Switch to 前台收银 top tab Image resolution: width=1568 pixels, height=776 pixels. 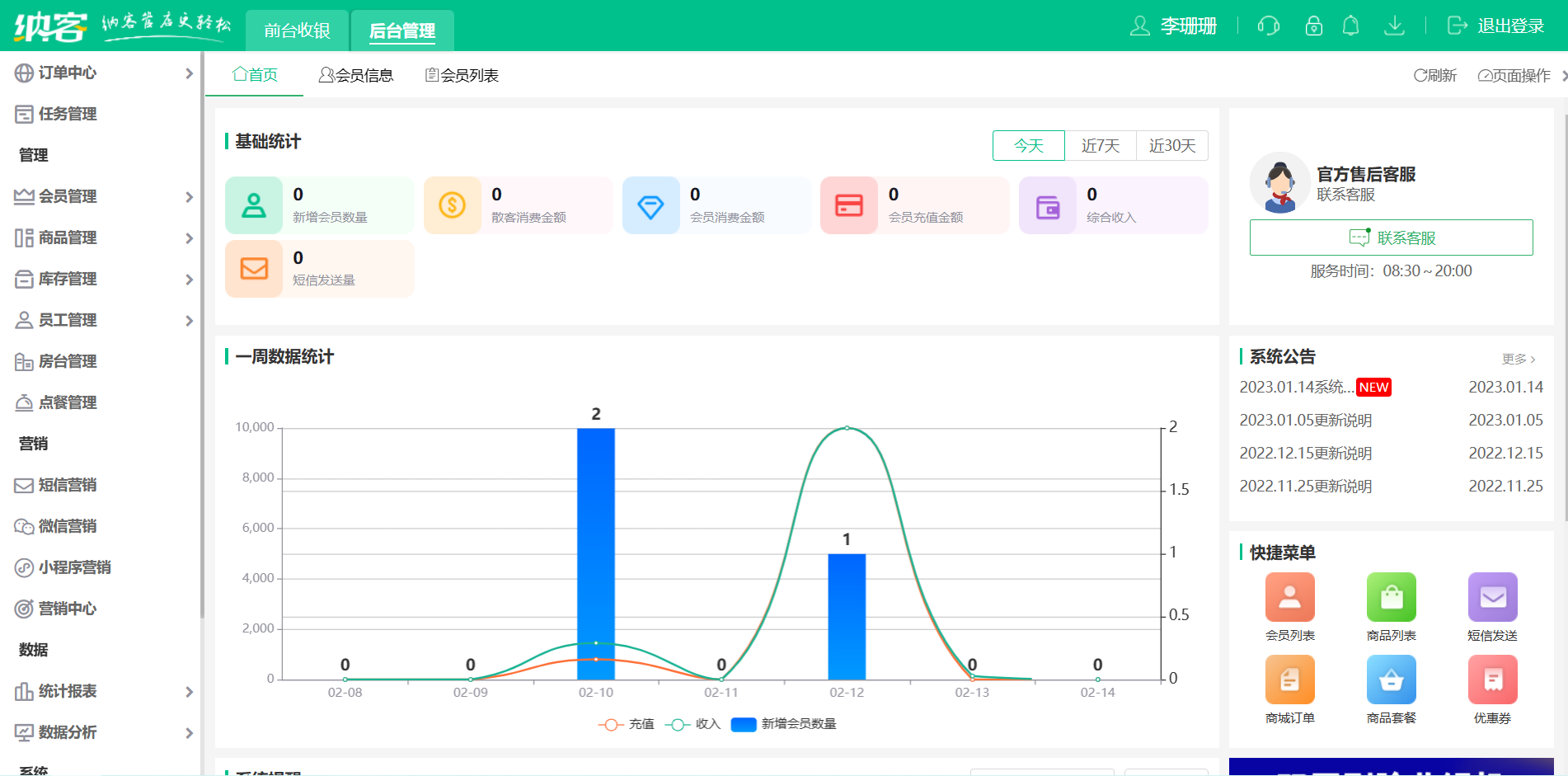[x=297, y=31]
